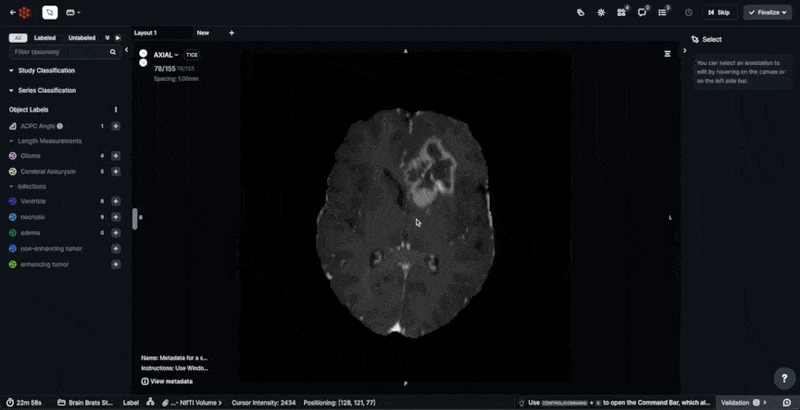800x410 pixels.
Task: Click the Finalize button
Action: tap(765, 13)
